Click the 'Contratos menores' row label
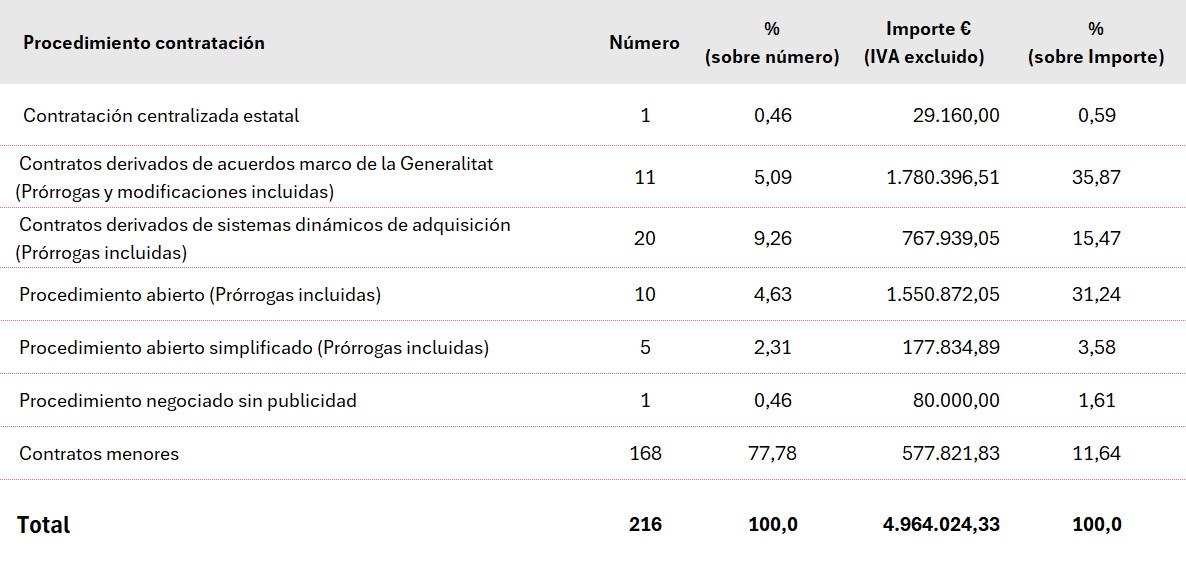This screenshot has width=1186, height=581. point(99,454)
